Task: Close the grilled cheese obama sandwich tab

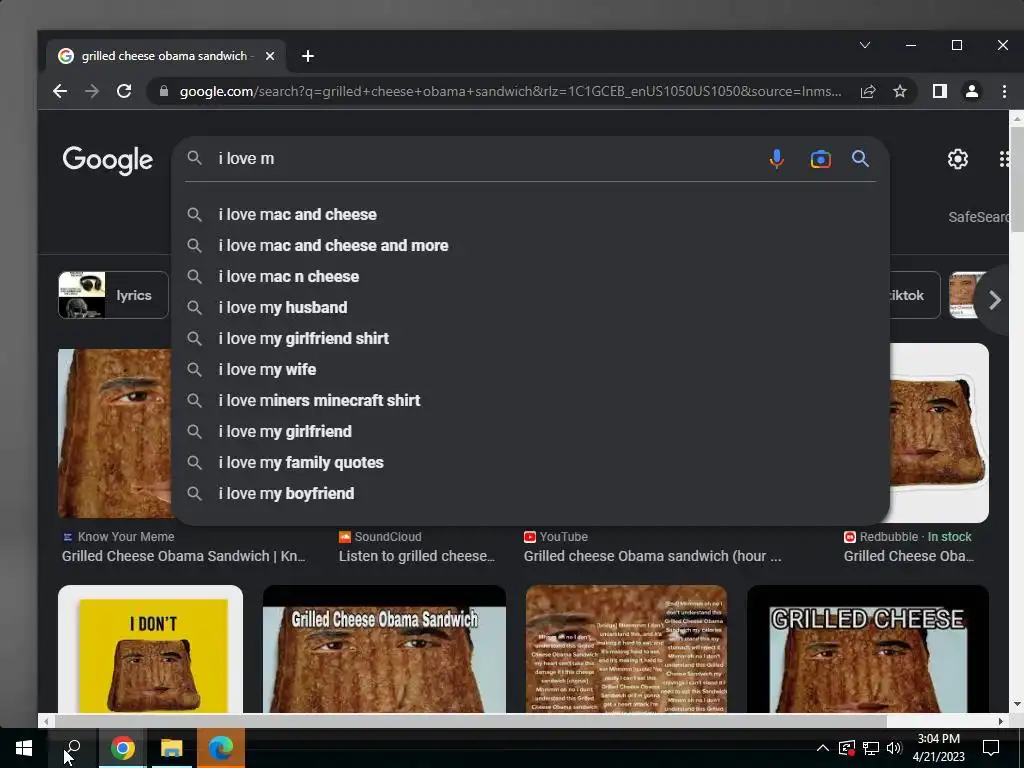Action: coord(270,56)
